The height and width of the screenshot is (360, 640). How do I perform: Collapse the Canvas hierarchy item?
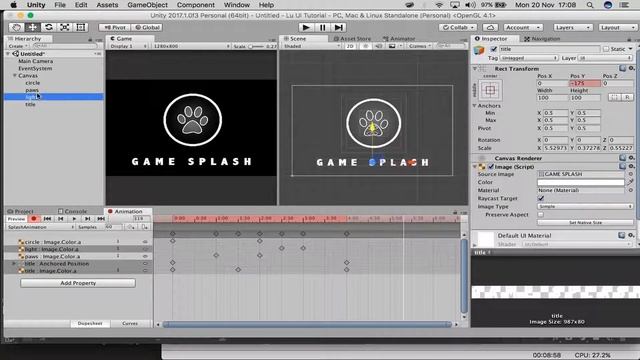[x=15, y=76]
